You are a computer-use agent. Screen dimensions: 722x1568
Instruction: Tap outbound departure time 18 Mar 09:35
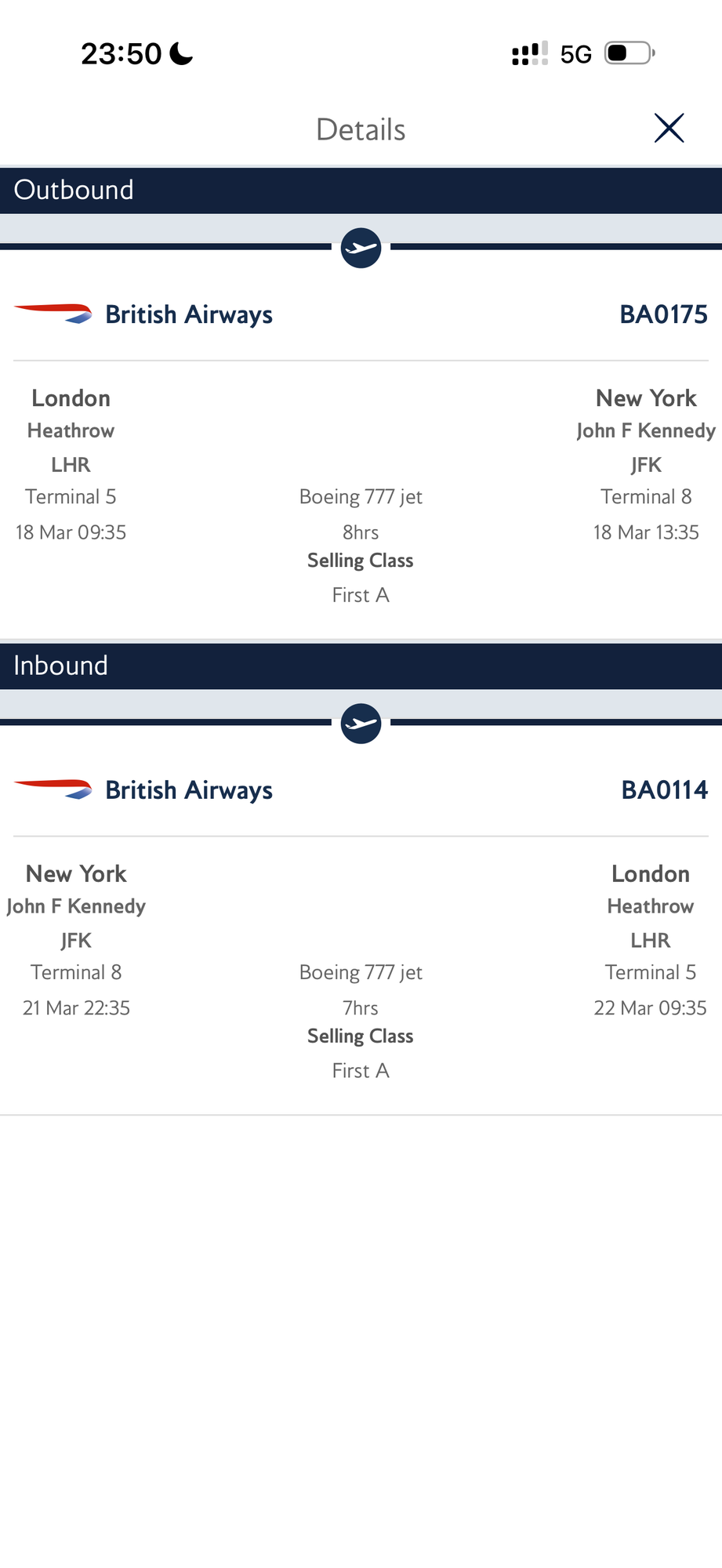(71, 532)
